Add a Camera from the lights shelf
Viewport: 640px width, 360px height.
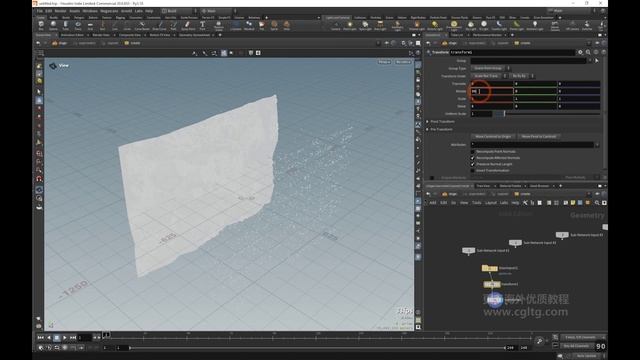click(x=336, y=26)
